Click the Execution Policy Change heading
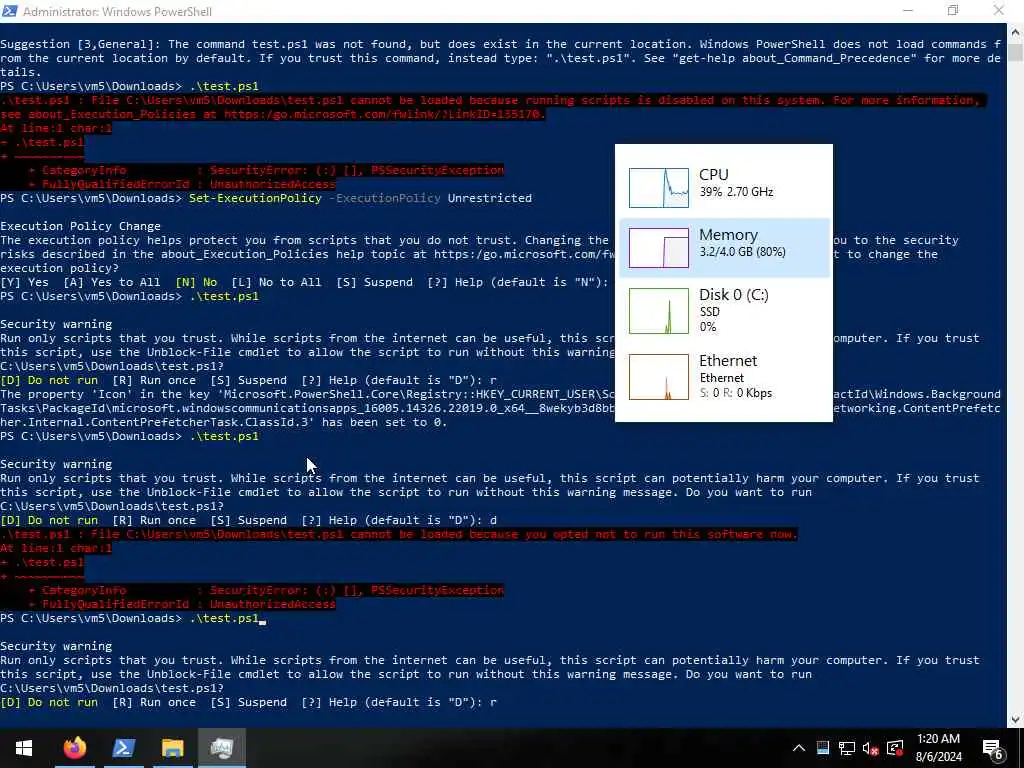Screen dimensions: 1024x768 80,226
